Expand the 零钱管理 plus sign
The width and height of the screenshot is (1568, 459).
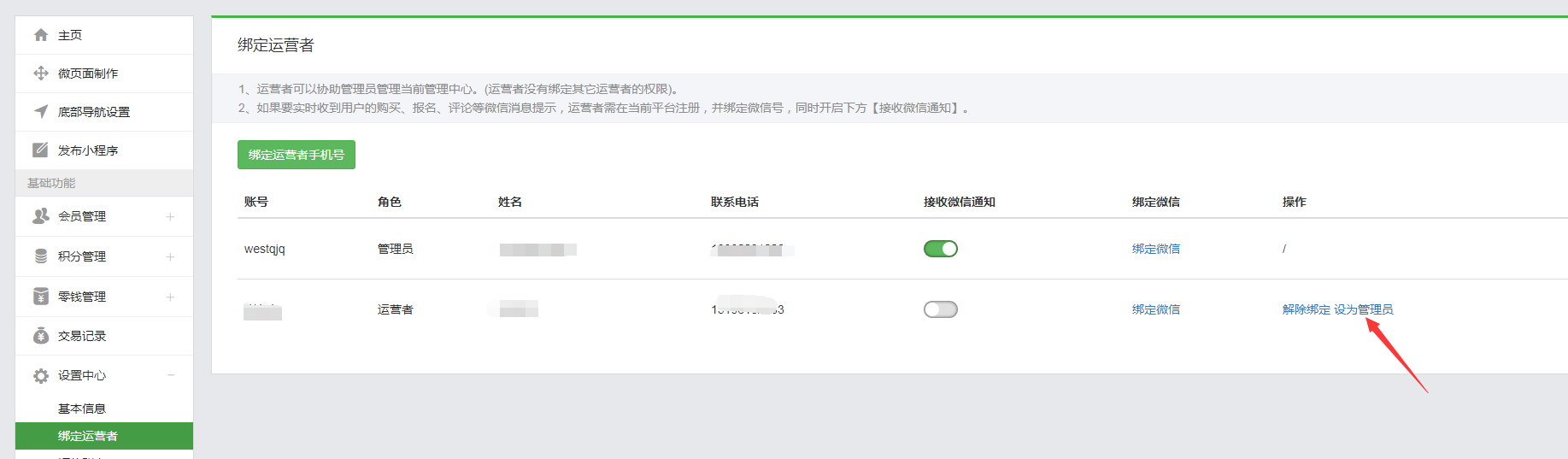[170, 297]
